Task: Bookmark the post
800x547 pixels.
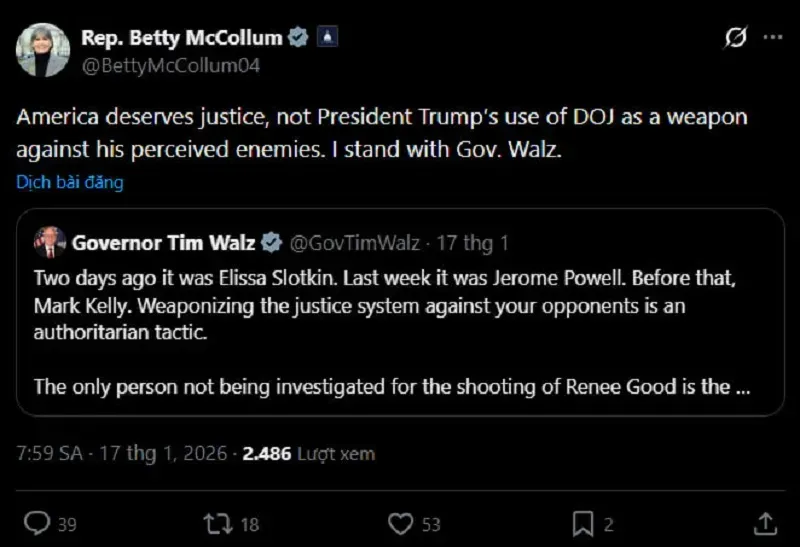Action: [582, 522]
